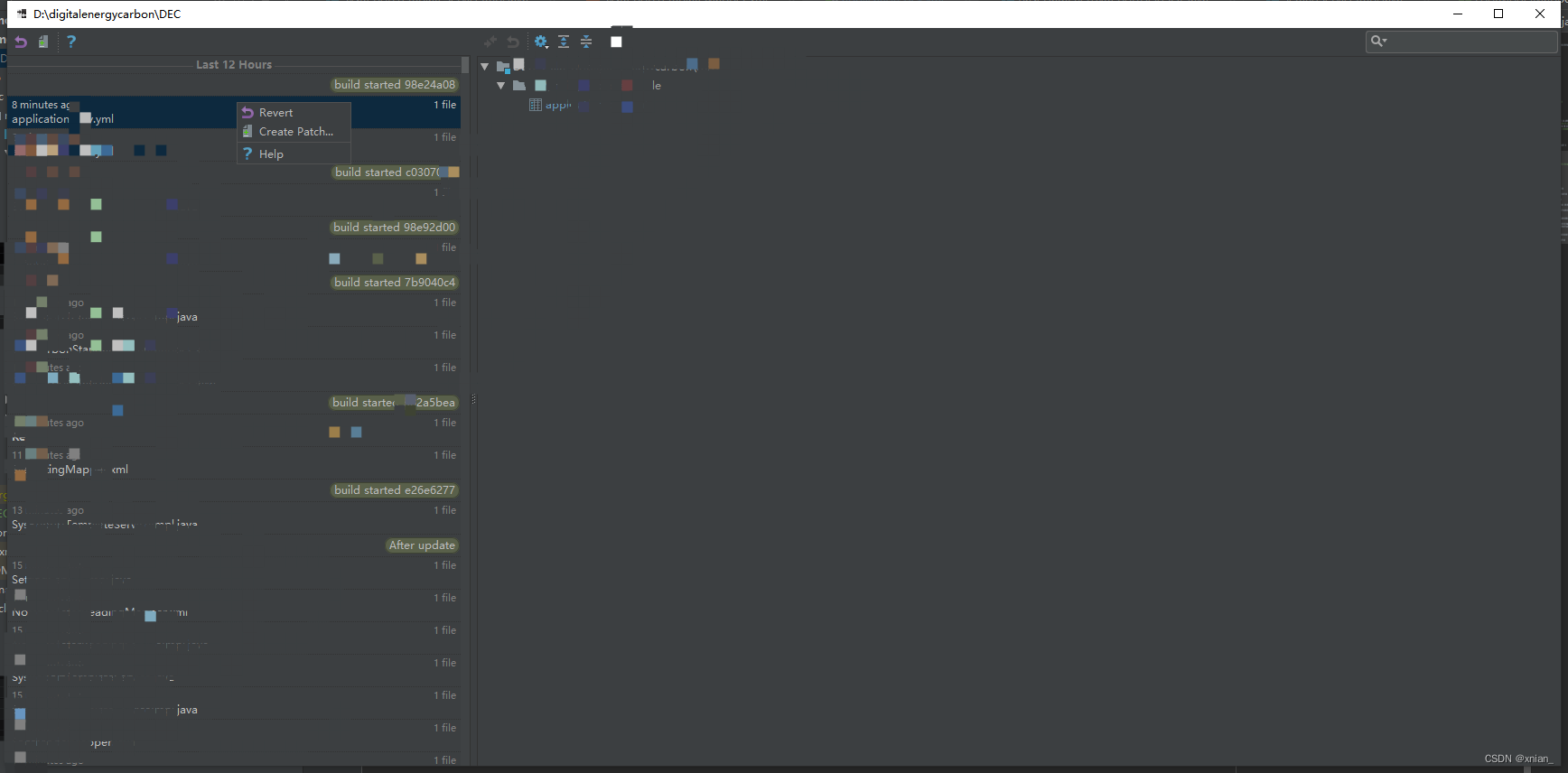Click the Revert icon inside the context menu

pos(247,113)
